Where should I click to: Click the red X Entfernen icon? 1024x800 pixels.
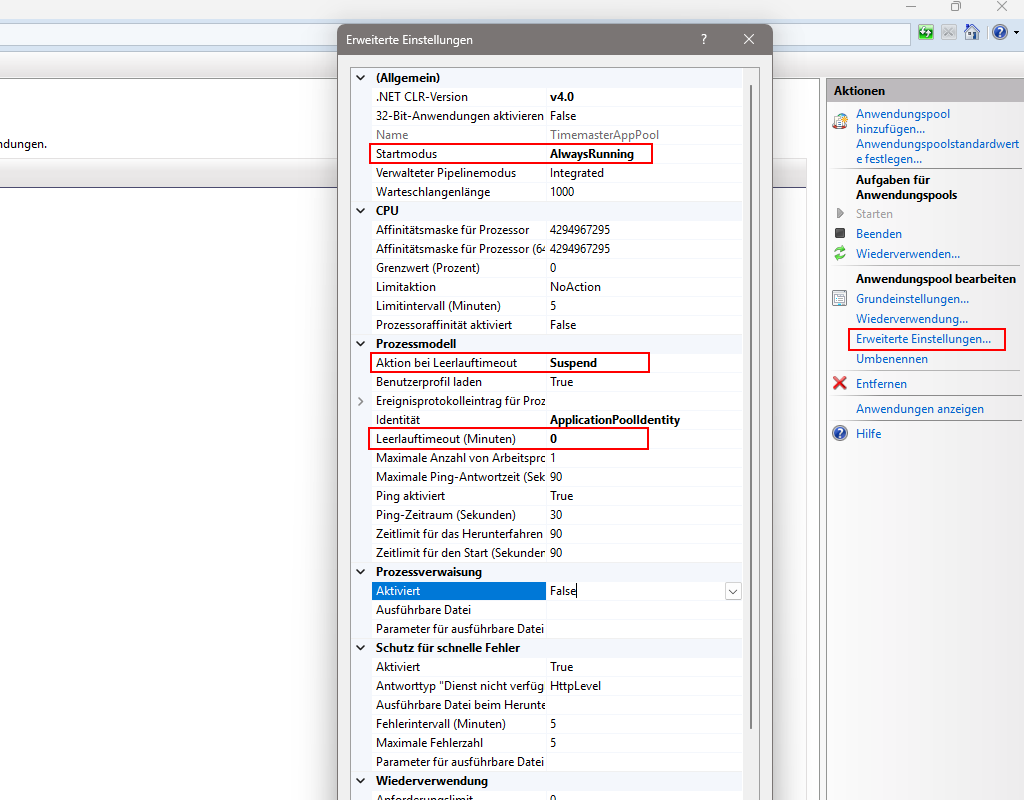tap(840, 384)
